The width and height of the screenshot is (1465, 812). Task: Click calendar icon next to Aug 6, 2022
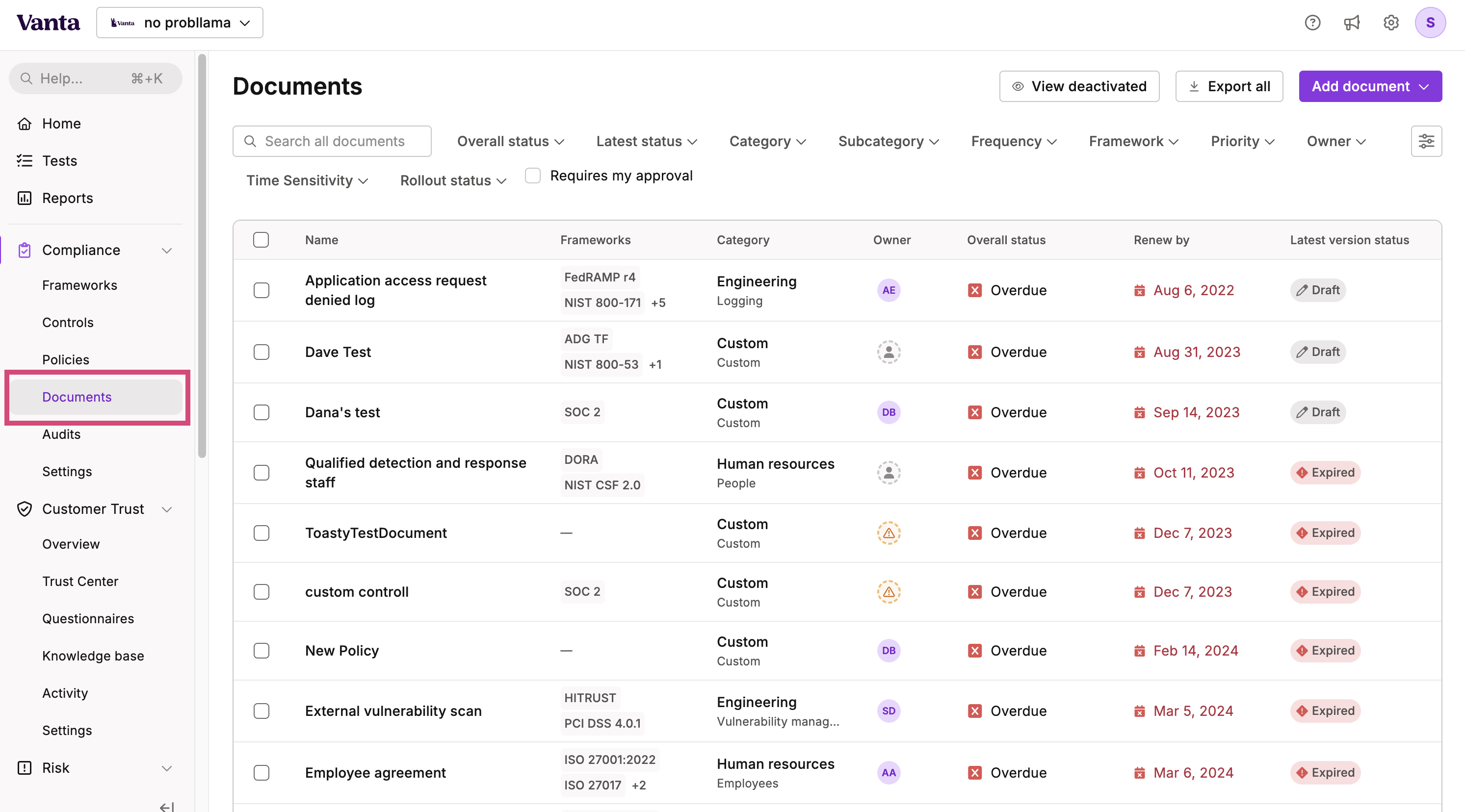1139,291
